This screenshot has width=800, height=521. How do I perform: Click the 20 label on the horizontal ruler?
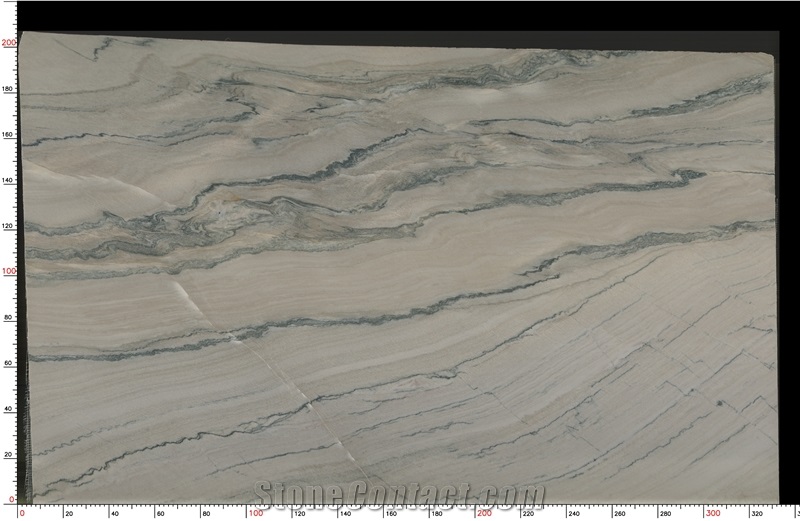69,513
